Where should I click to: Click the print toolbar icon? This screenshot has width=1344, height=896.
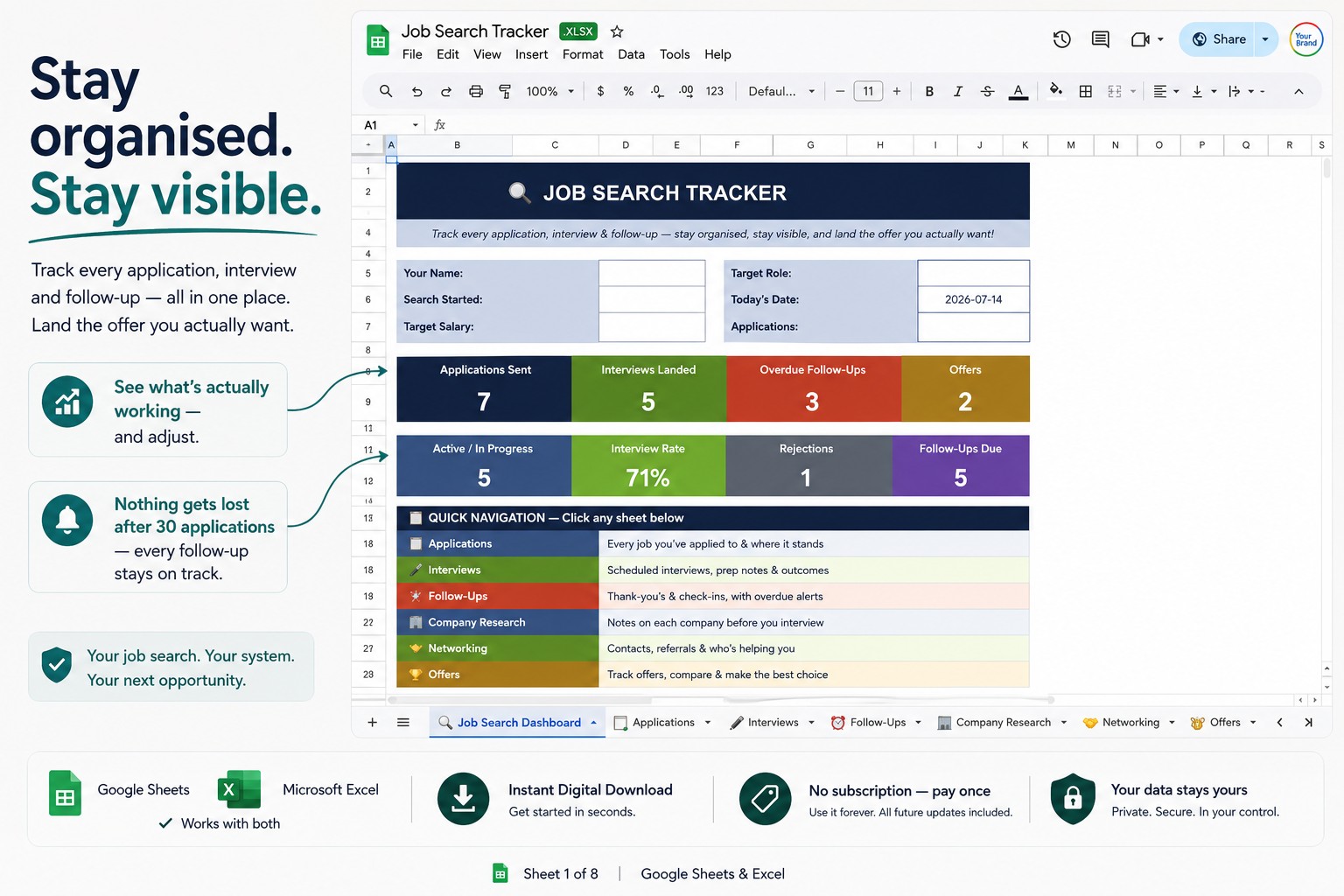point(475,91)
